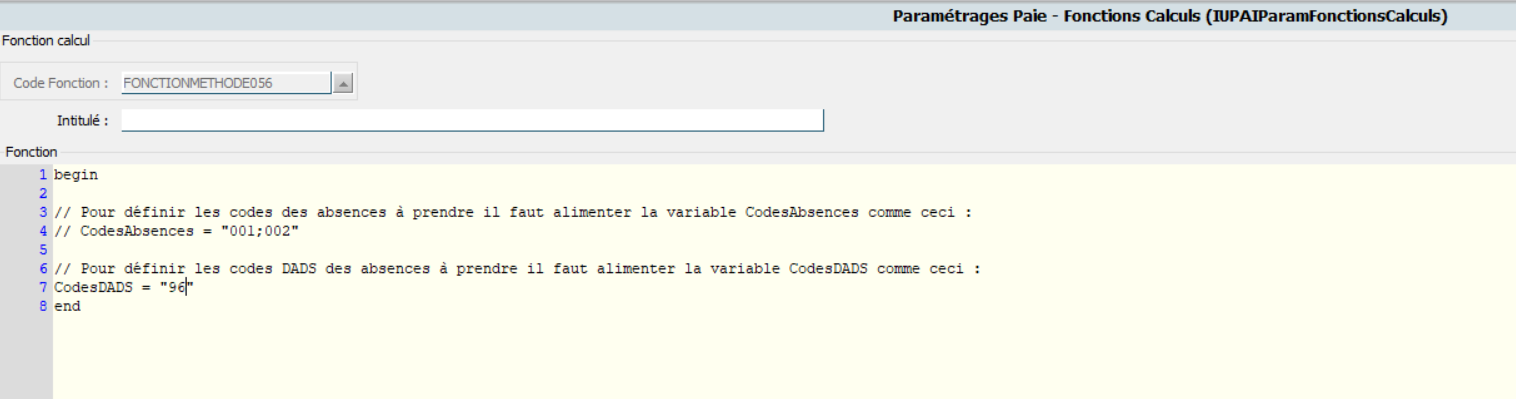Place cursor on the 'end' line

(x=67, y=307)
